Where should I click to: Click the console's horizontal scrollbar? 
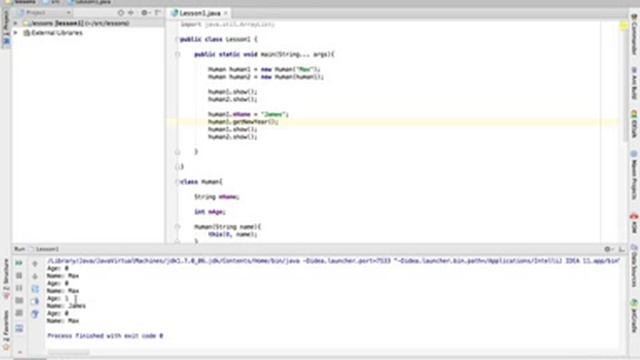[x=69, y=352]
